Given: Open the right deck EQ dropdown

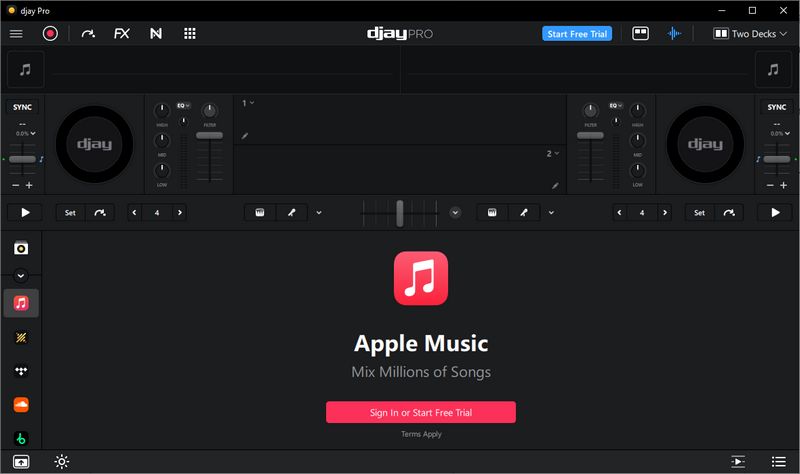Looking at the screenshot, I should pyautogui.click(x=616, y=106).
